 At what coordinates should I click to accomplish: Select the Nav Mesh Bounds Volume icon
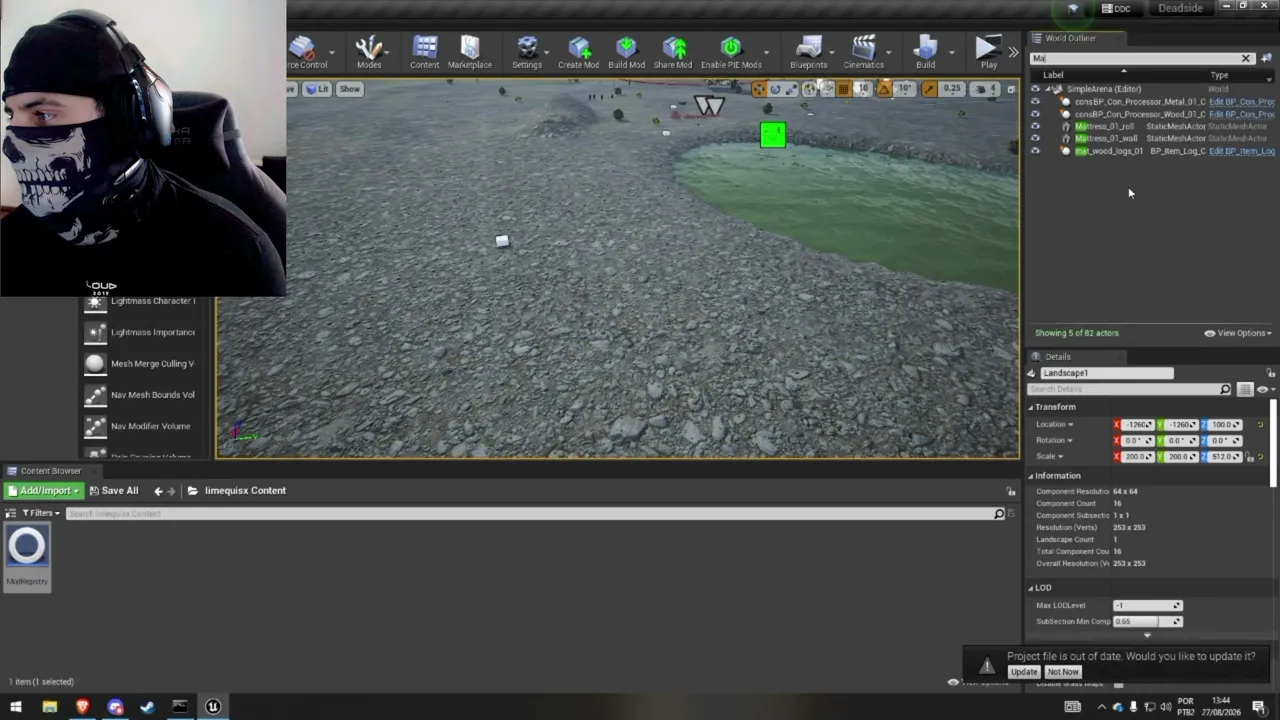click(x=95, y=395)
